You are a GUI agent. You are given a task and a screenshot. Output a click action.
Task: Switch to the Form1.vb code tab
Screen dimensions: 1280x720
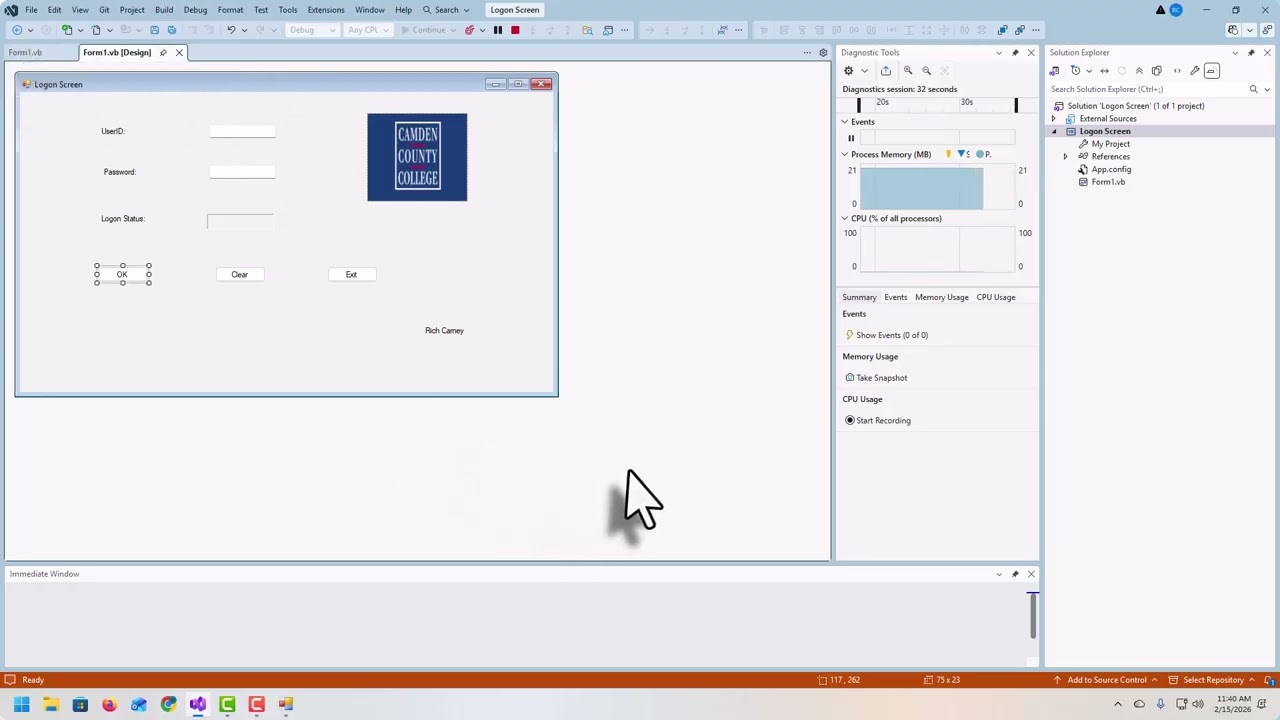[26, 53]
